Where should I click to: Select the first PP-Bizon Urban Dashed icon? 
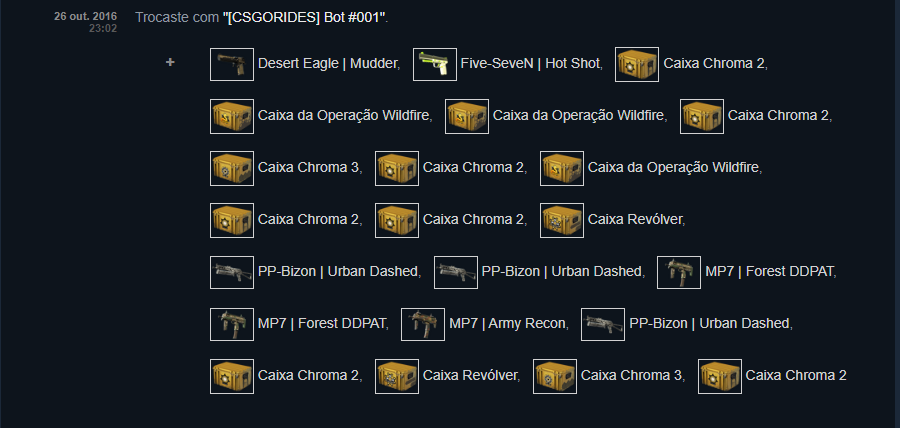[232, 272]
